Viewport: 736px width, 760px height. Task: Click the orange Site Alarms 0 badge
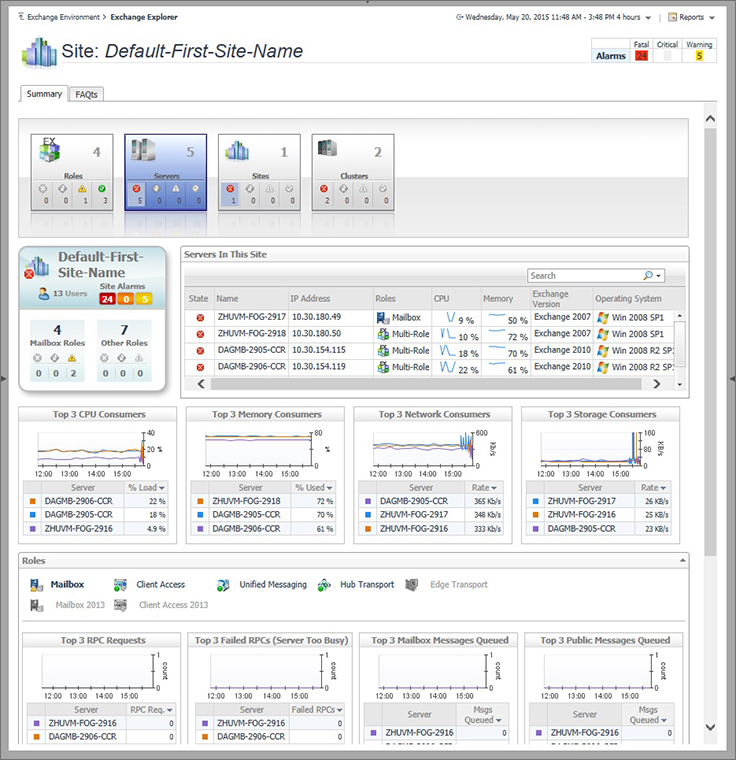[x=126, y=299]
